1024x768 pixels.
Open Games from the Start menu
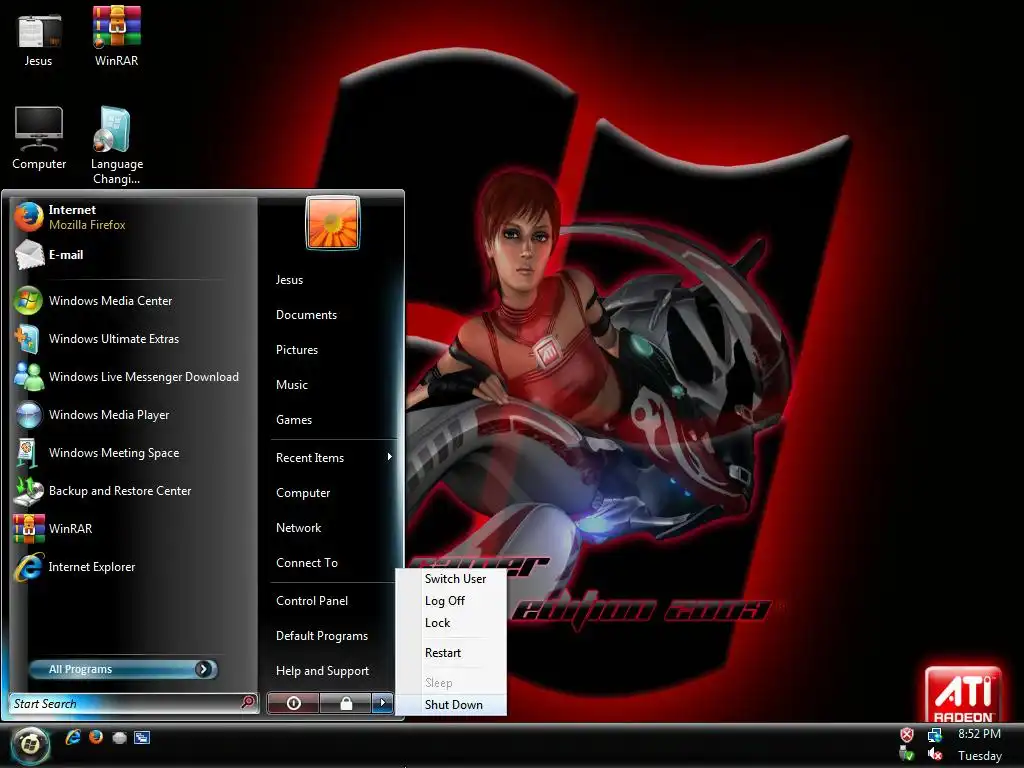[294, 420]
